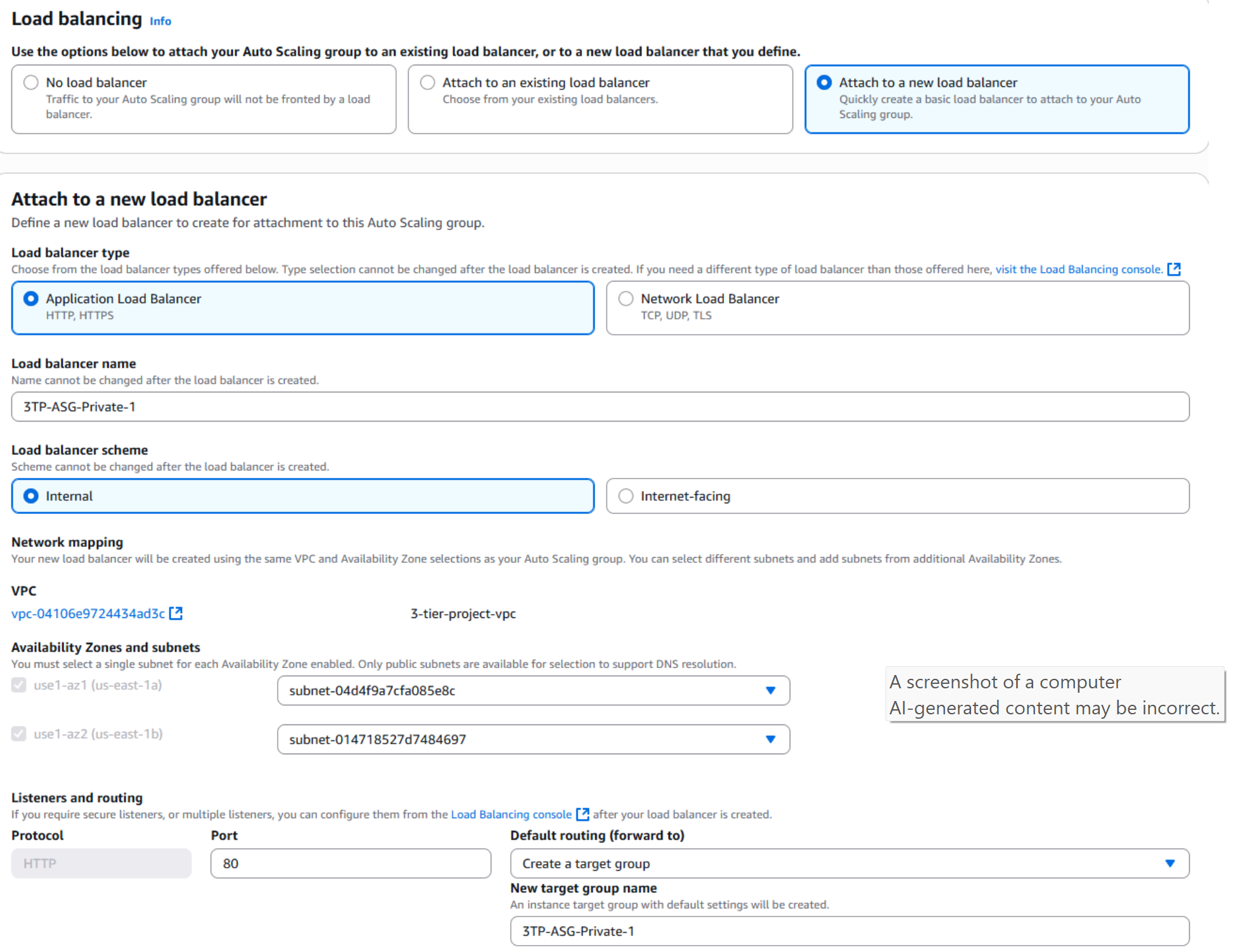The height and width of the screenshot is (952, 1236).
Task: Toggle the use1-az2 availability zone checkbox
Action: click(x=18, y=733)
